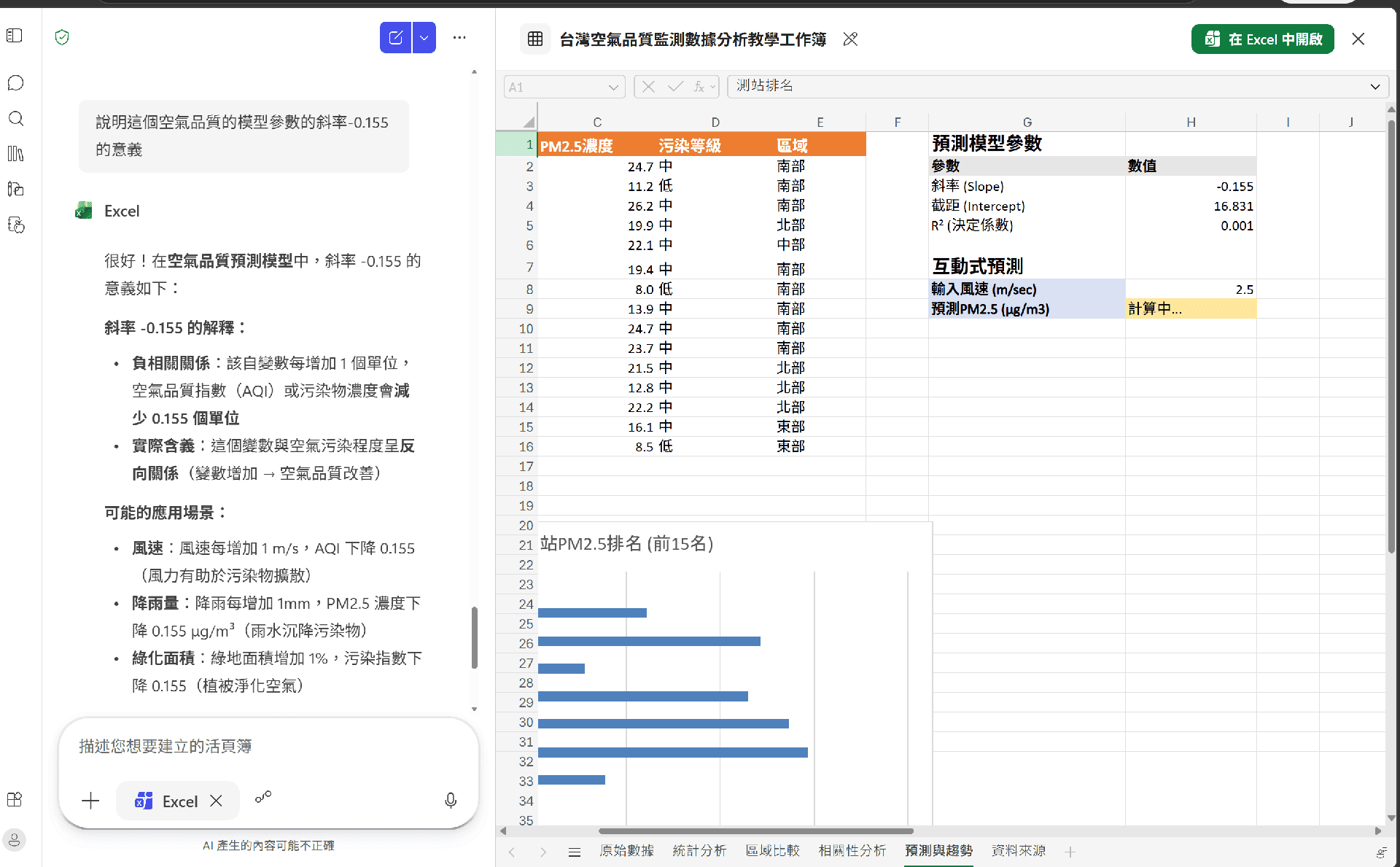The image size is (1400, 867).
Task: Open workbook with '在 Excel 中開啟' button
Action: (1263, 39)
